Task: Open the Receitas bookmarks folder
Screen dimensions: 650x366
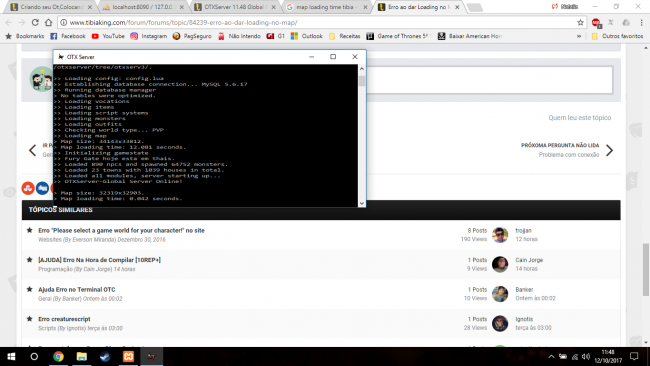Action: tap(344, 36)
